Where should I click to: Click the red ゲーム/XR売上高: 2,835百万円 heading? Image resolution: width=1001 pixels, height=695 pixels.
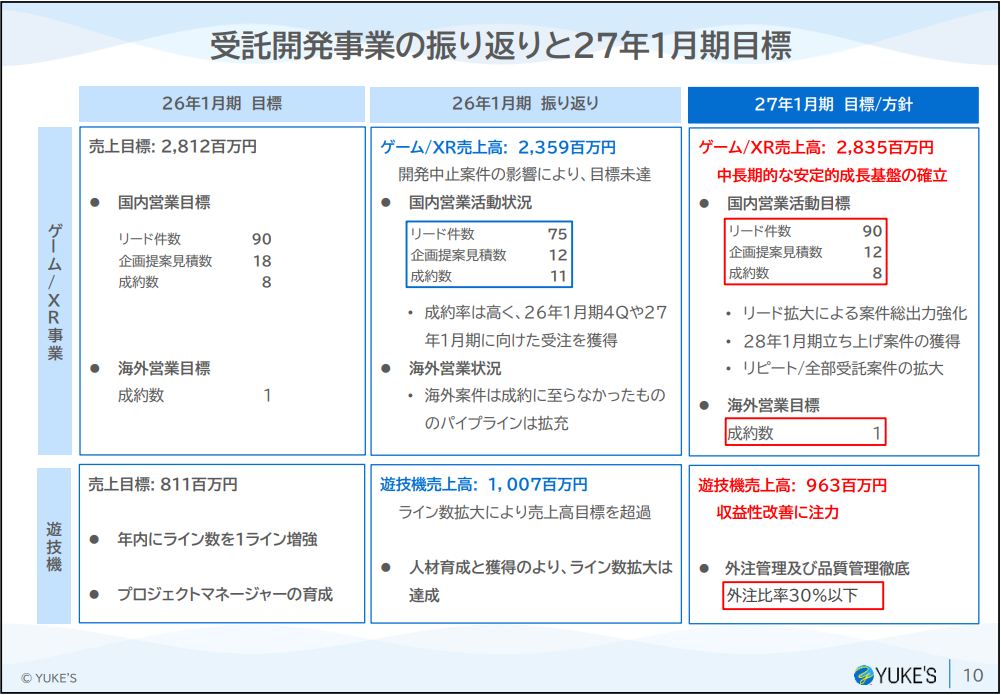[816, 147]
